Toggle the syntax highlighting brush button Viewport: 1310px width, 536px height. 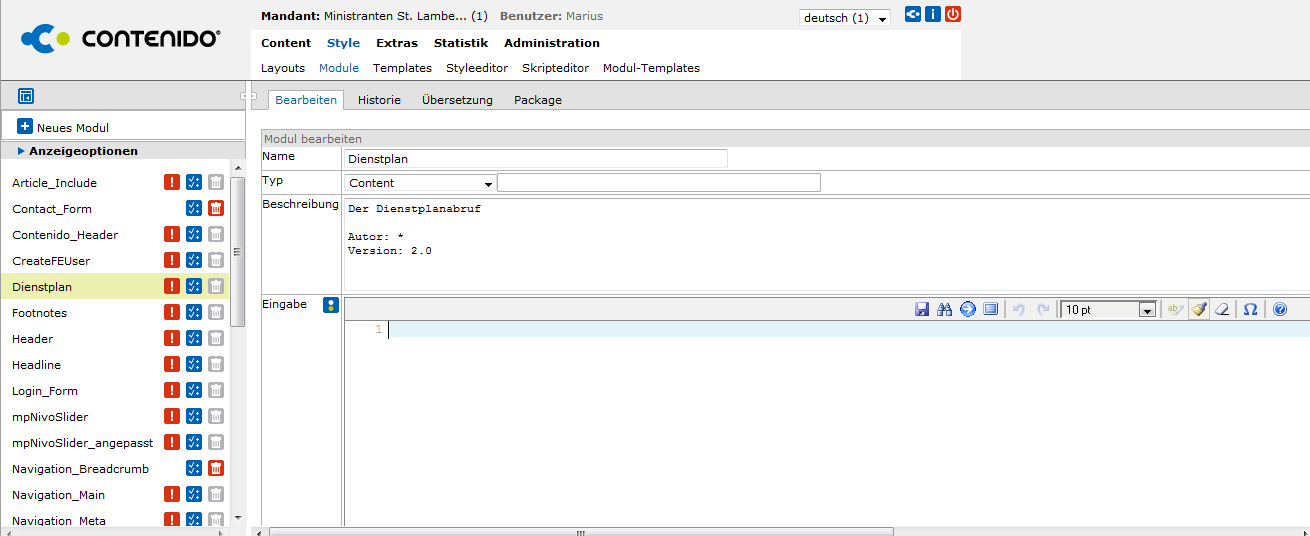tap(1199, 310)
